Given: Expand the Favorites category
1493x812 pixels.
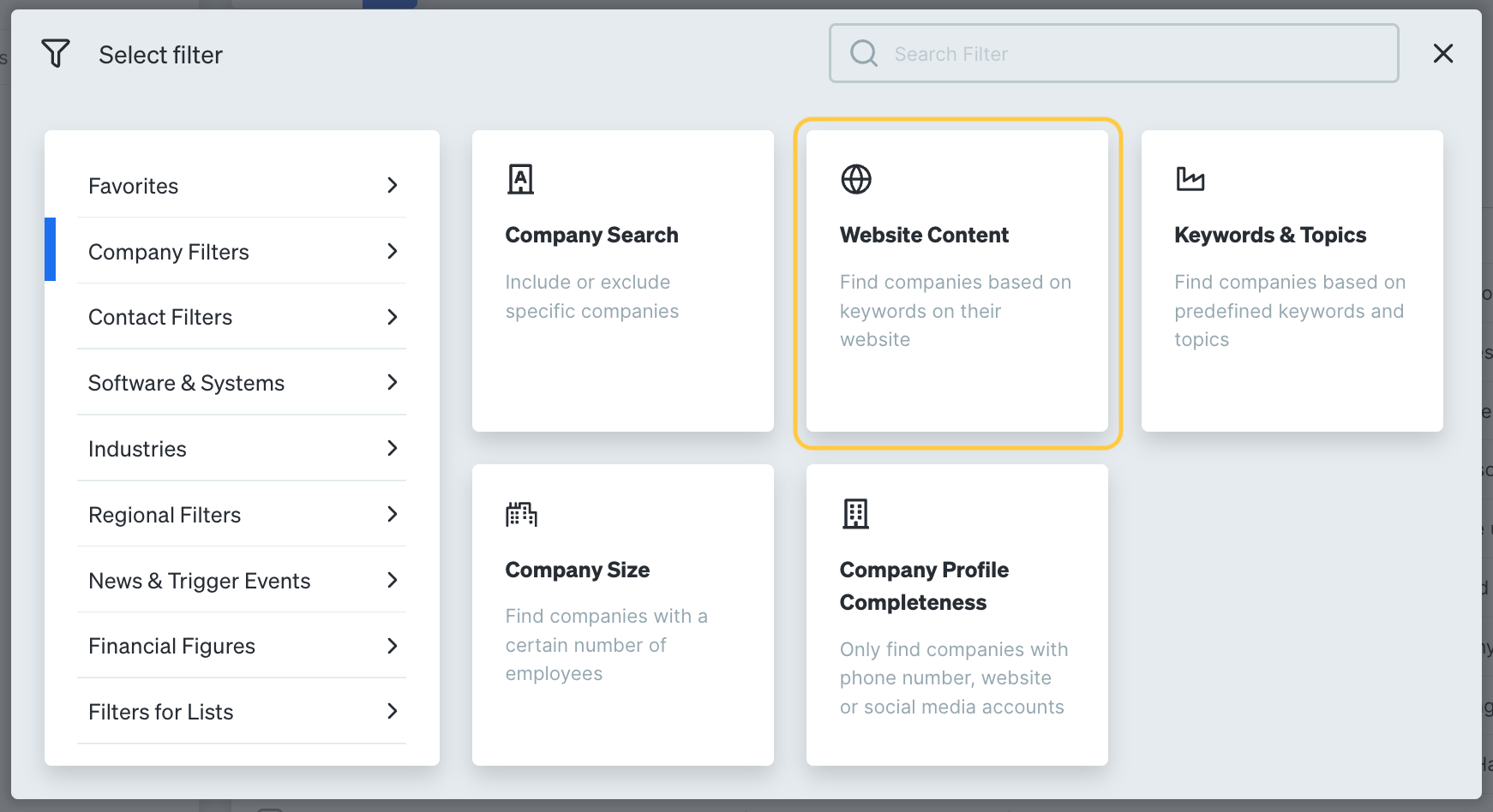Looking at the screenshot, I should tap(242, 185).
